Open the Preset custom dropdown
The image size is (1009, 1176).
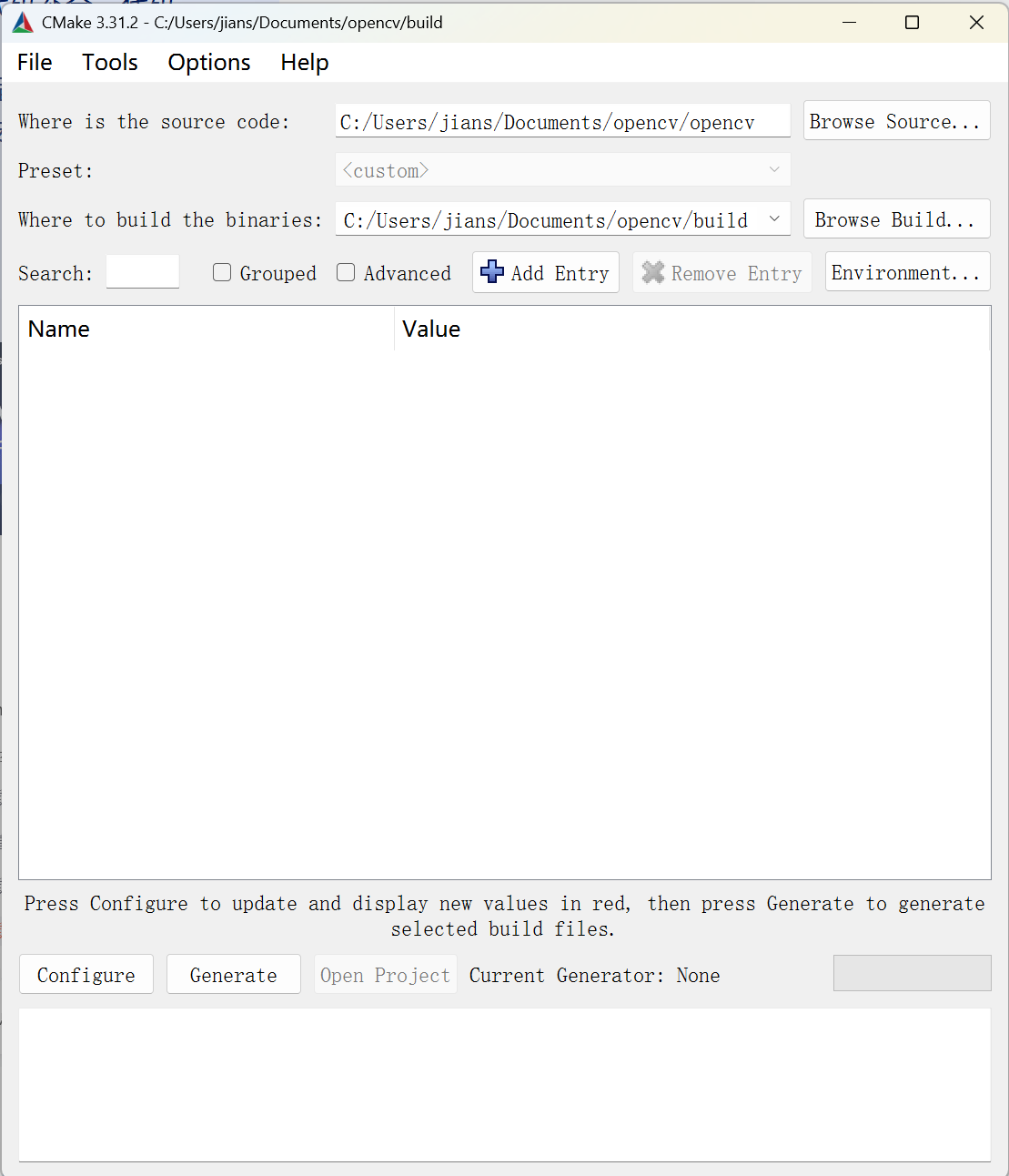tap(563, 170)
